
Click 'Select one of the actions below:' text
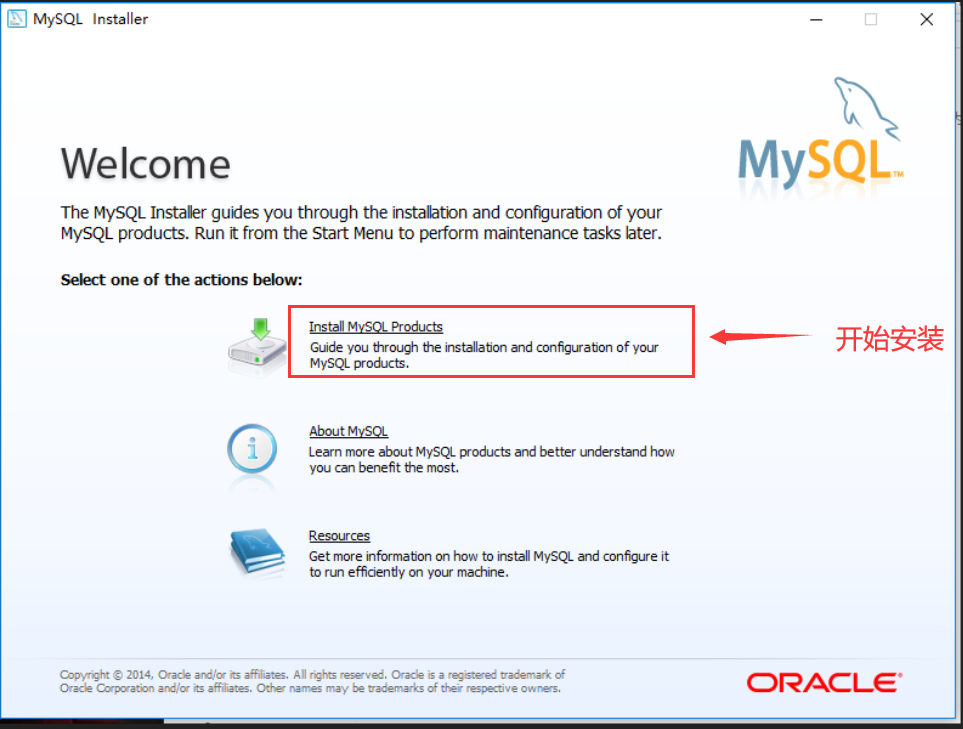tap(181, 280)
